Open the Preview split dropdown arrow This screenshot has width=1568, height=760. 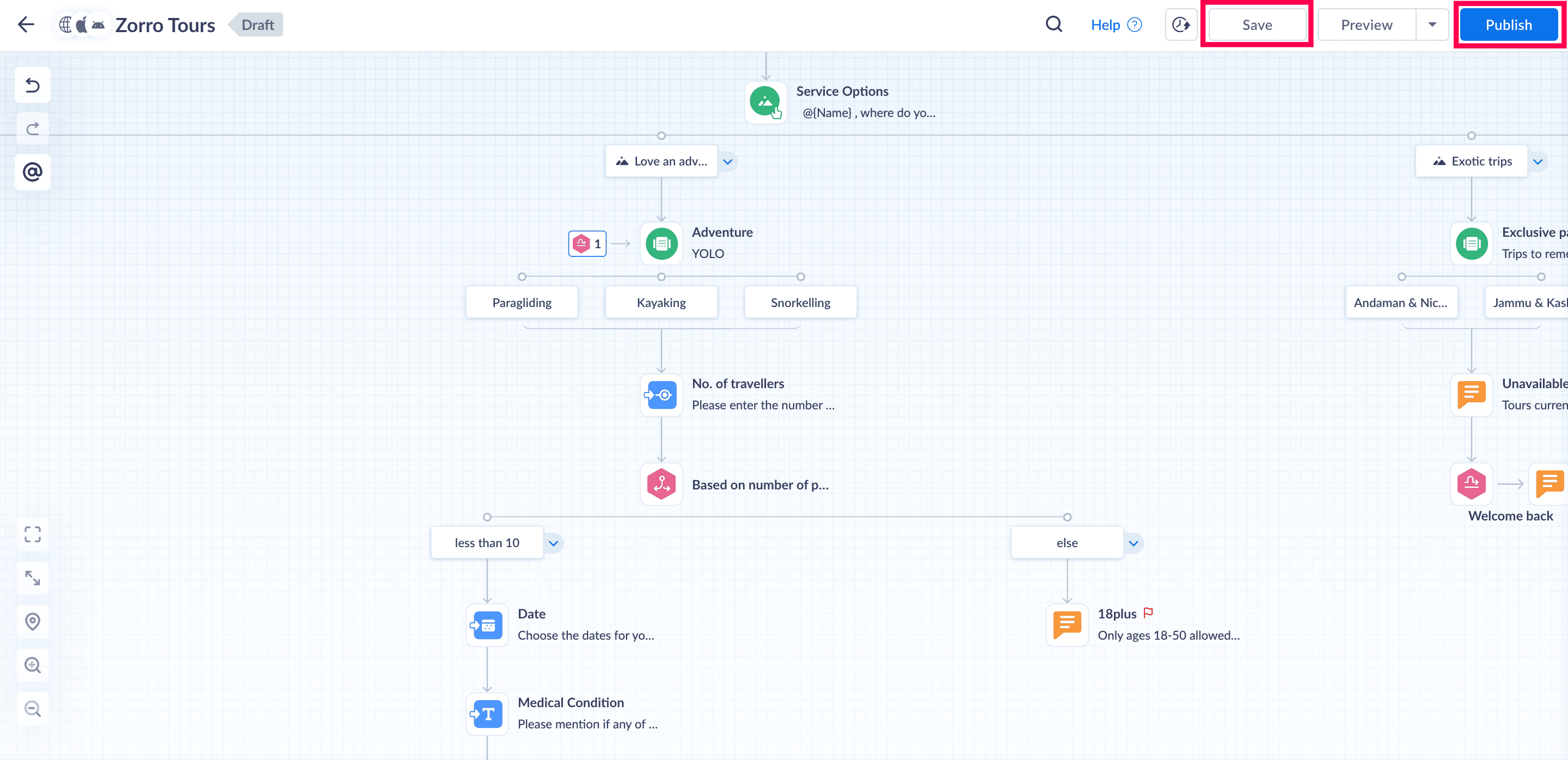point(1432,25)
